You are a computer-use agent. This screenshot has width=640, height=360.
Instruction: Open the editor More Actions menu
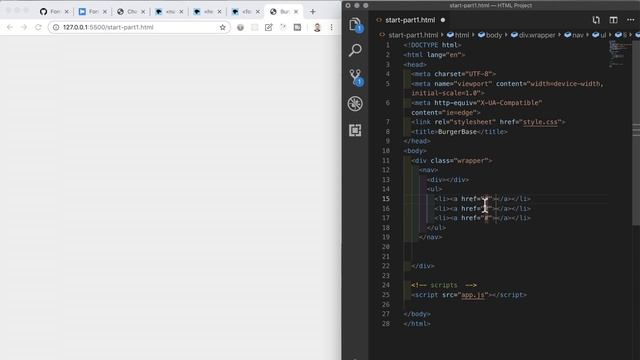click(x=631, y=20)
